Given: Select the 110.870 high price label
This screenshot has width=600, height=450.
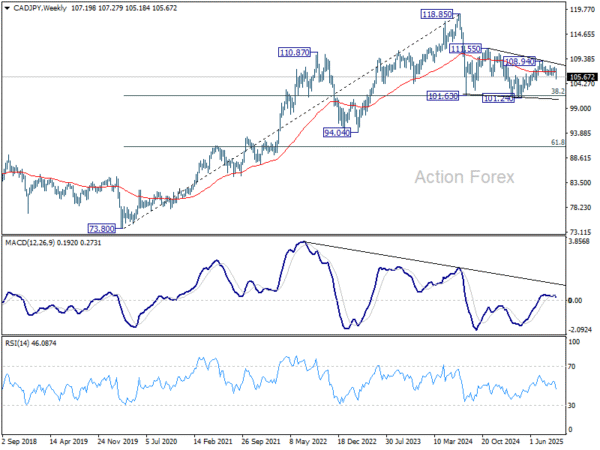Looking at the screenshot, I should [x=299, y=51].
